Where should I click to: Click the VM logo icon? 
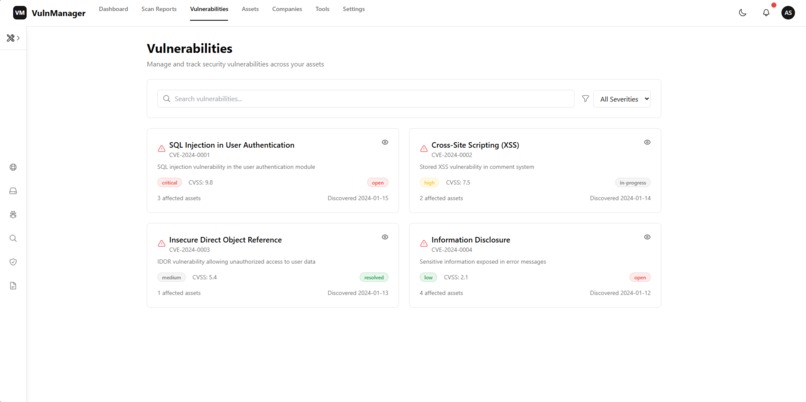click(20, 13)
